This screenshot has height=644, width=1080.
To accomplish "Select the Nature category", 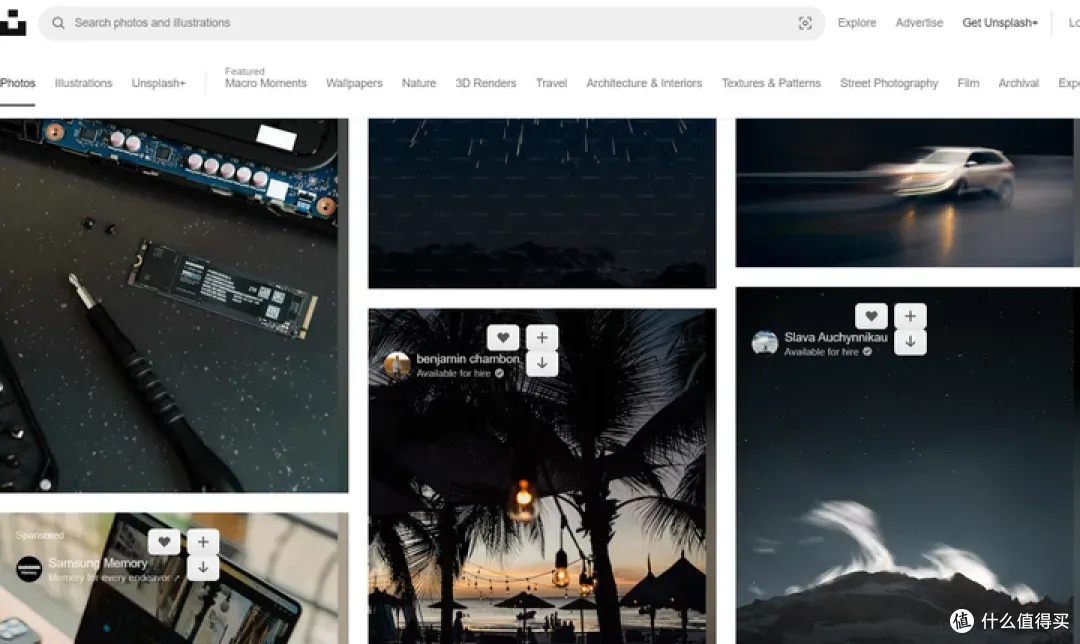I will (419, 83).
